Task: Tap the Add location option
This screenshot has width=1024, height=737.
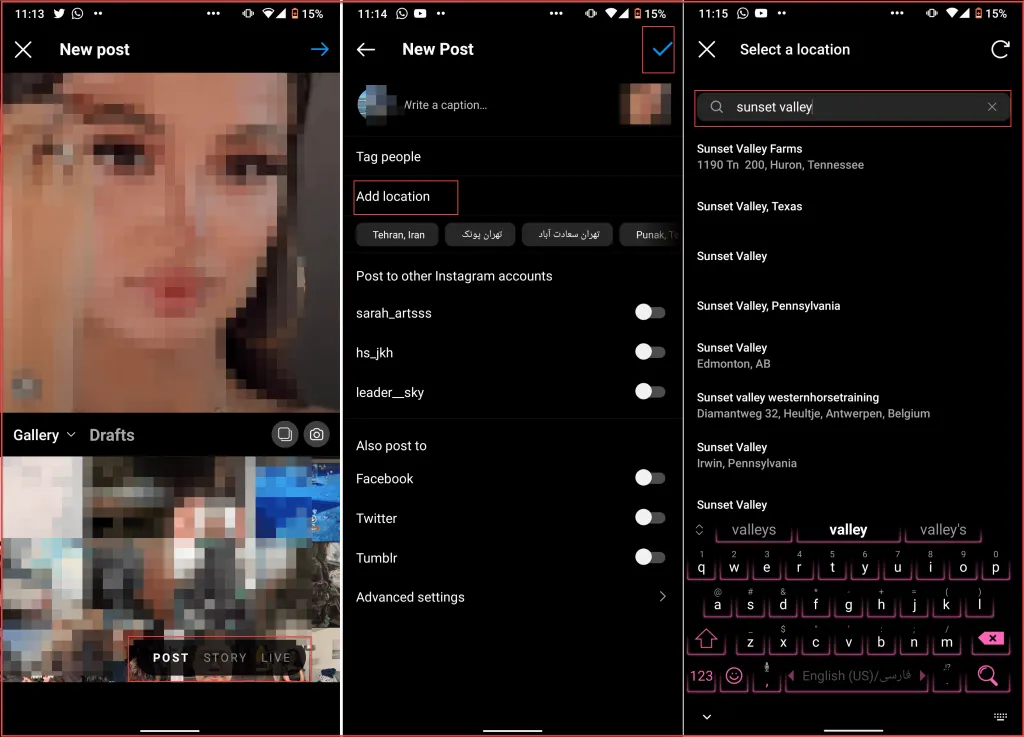Action: coord(393,196)
